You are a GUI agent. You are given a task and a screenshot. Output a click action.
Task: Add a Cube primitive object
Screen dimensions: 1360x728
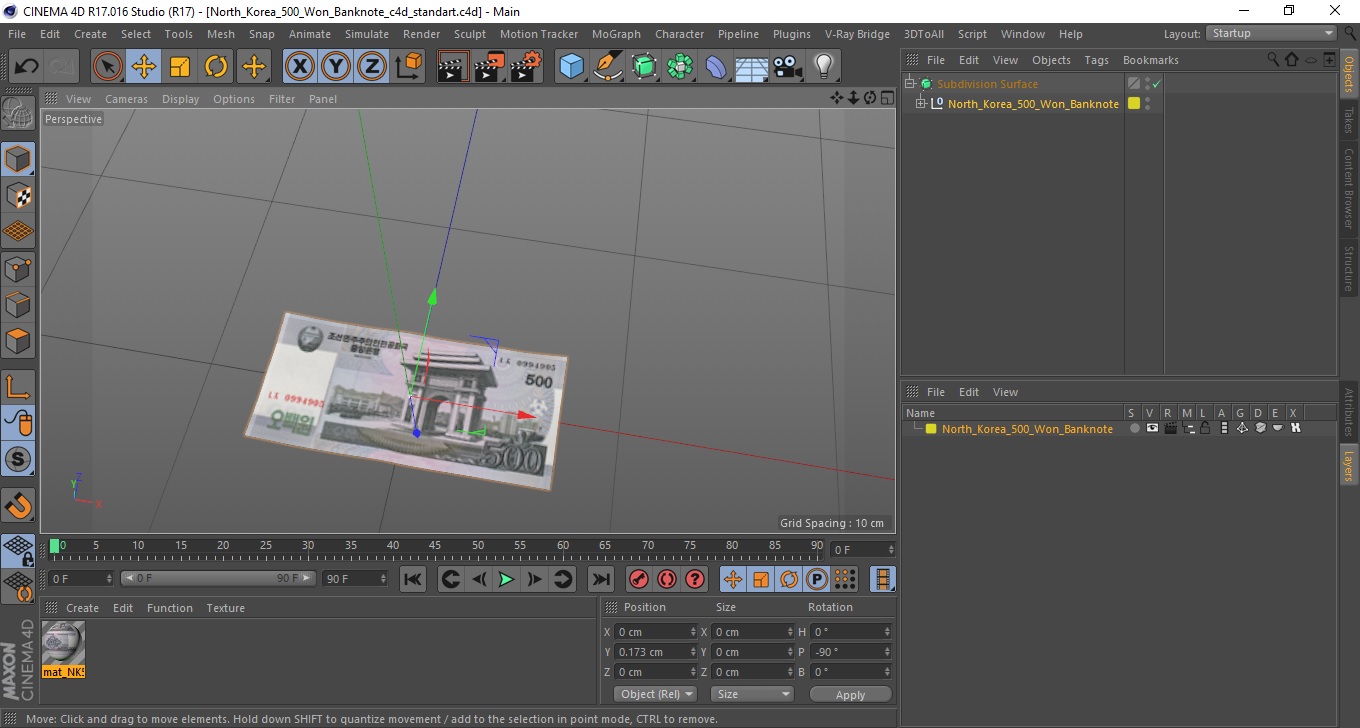[571, 67]
